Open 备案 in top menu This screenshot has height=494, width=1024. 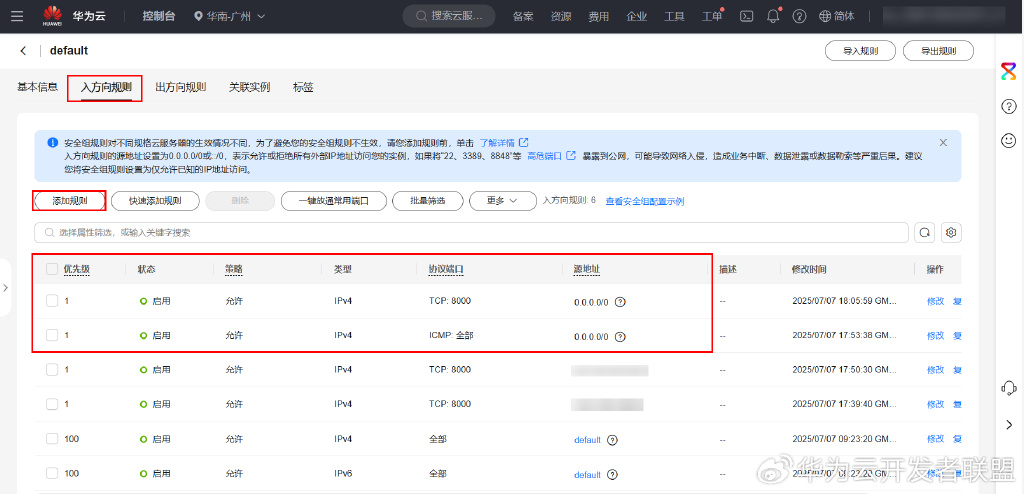[522, 16]
